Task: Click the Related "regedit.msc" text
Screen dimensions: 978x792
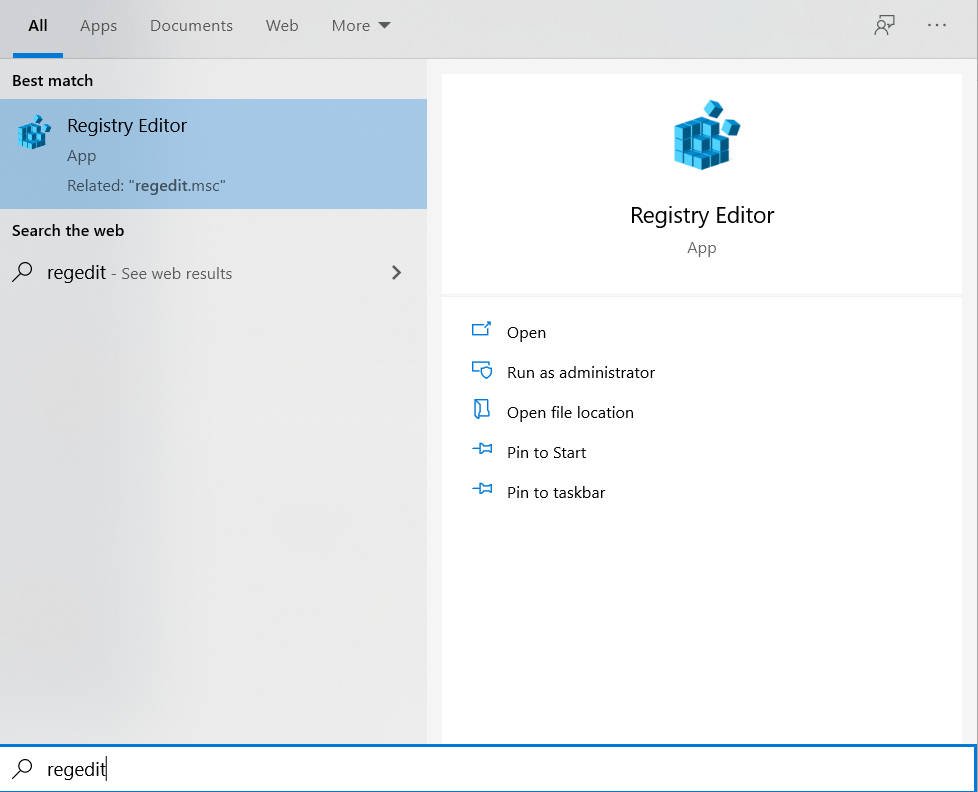Action: coord(146,186)
